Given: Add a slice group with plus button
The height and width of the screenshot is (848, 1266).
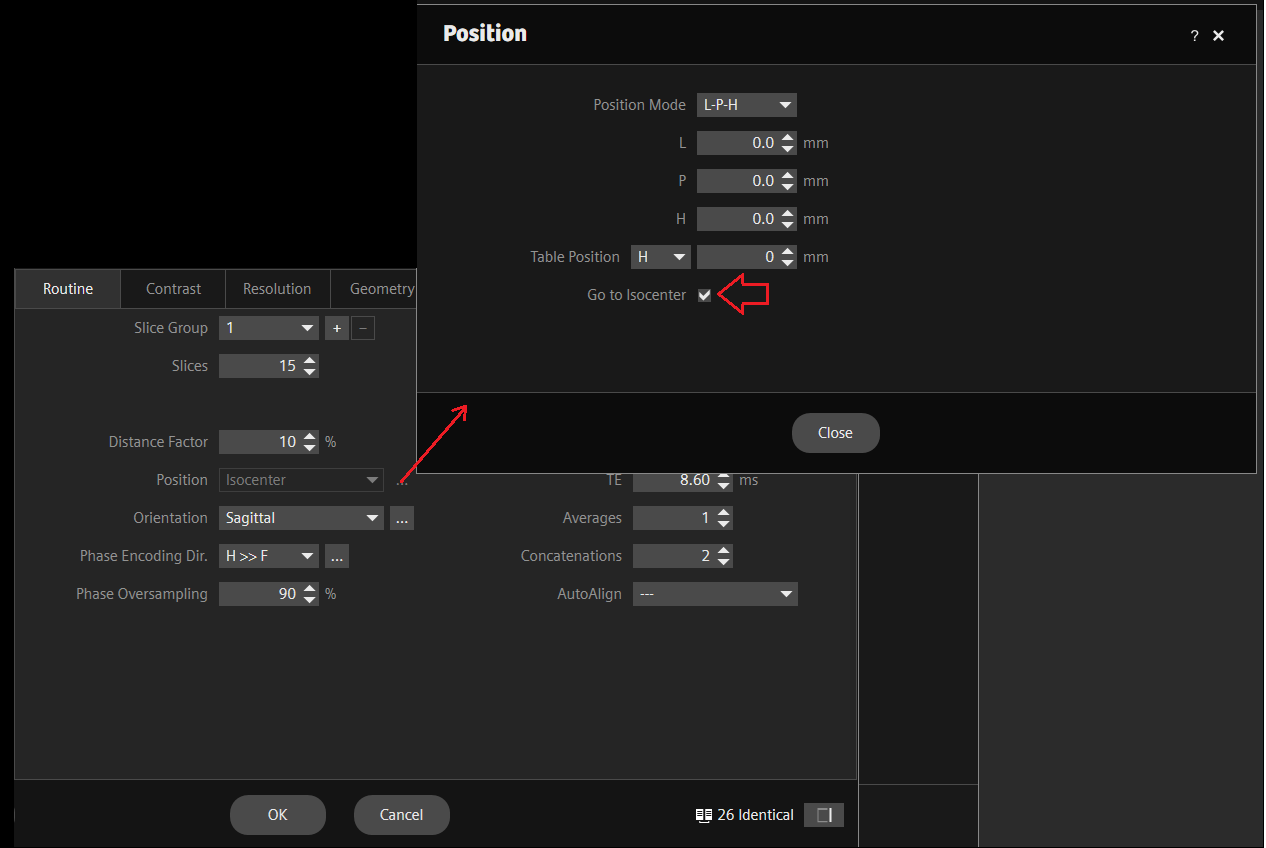Looking at the screenshot, I should click(x=337, y=328).
